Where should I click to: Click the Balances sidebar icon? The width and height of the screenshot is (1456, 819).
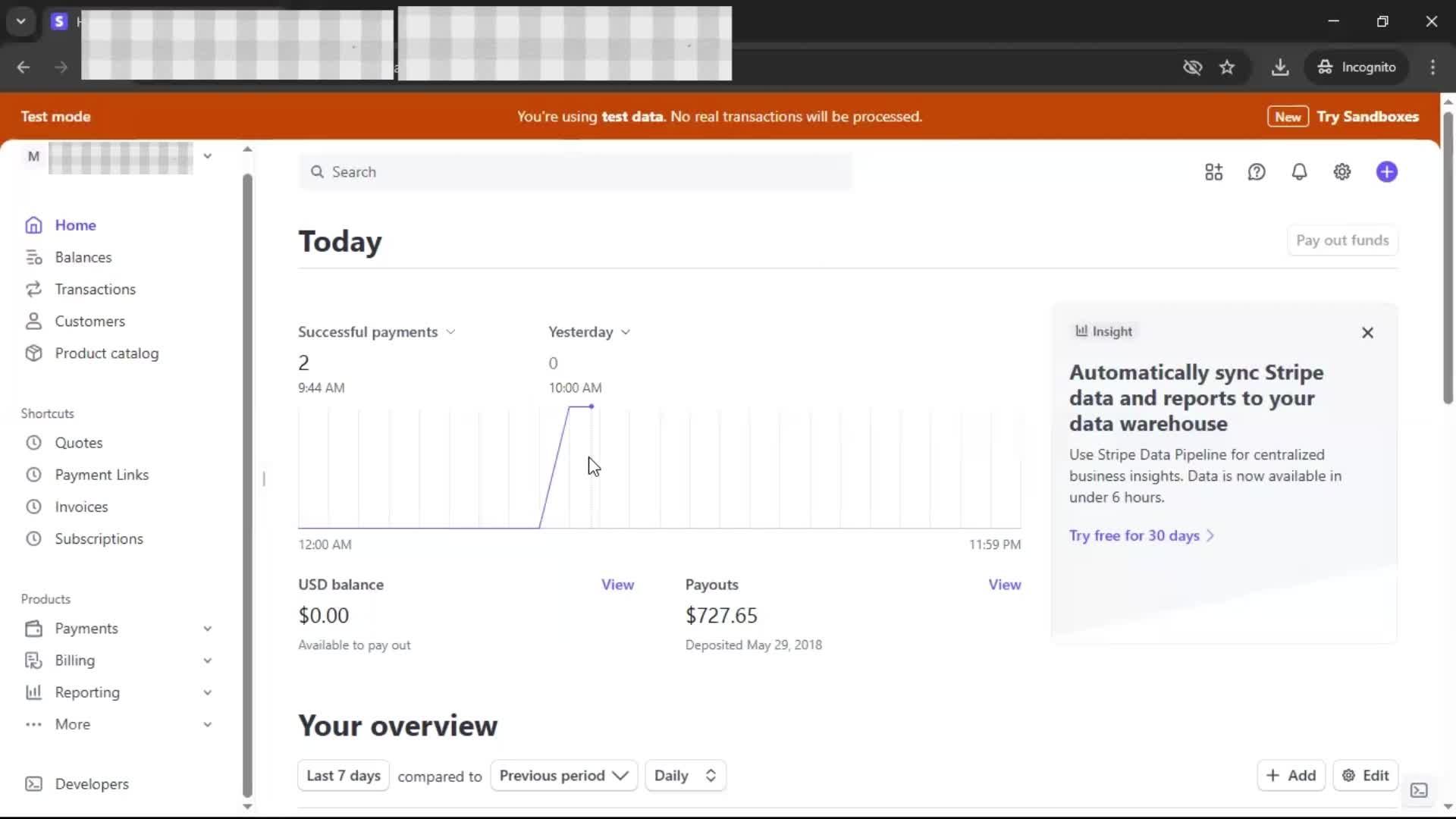click(x=33, y=258)
